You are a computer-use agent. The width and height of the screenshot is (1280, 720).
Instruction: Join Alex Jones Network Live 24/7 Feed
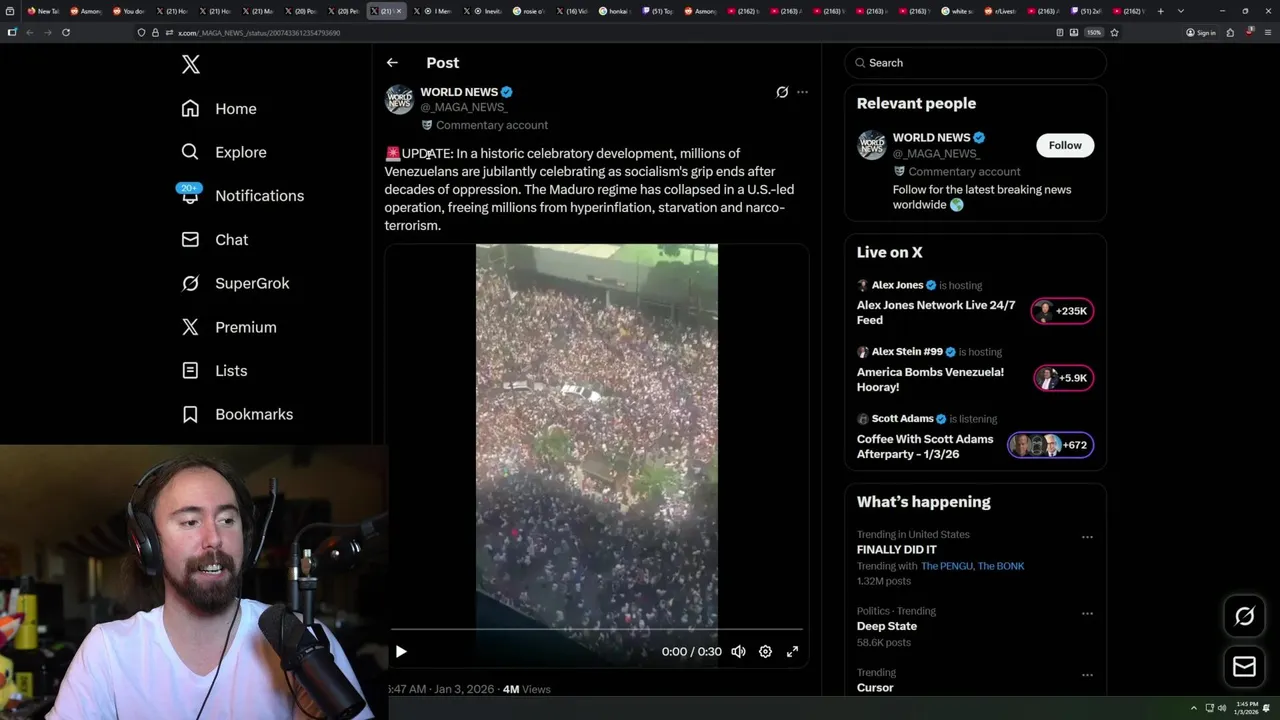click(936, 312)
